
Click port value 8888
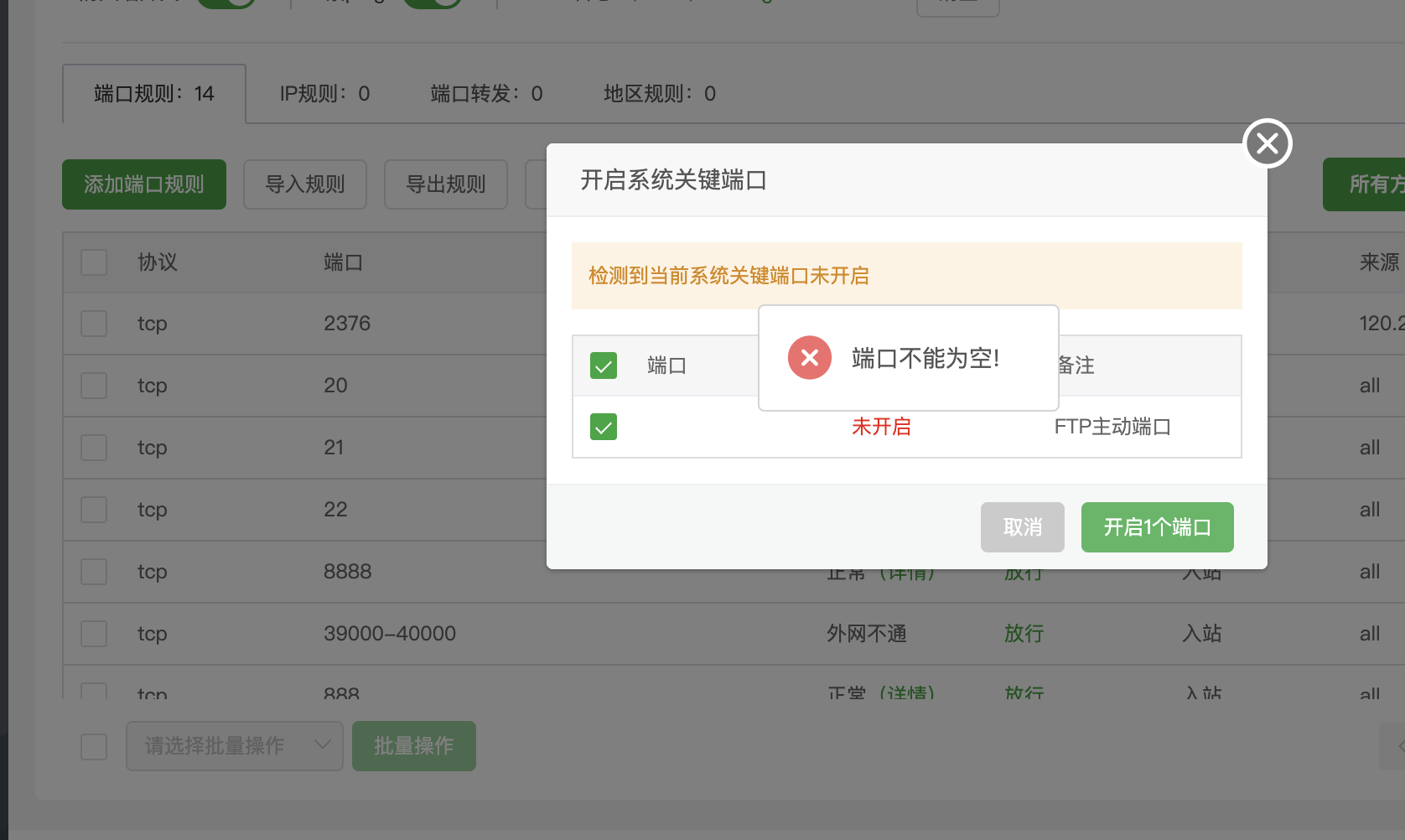pos(348,572)
